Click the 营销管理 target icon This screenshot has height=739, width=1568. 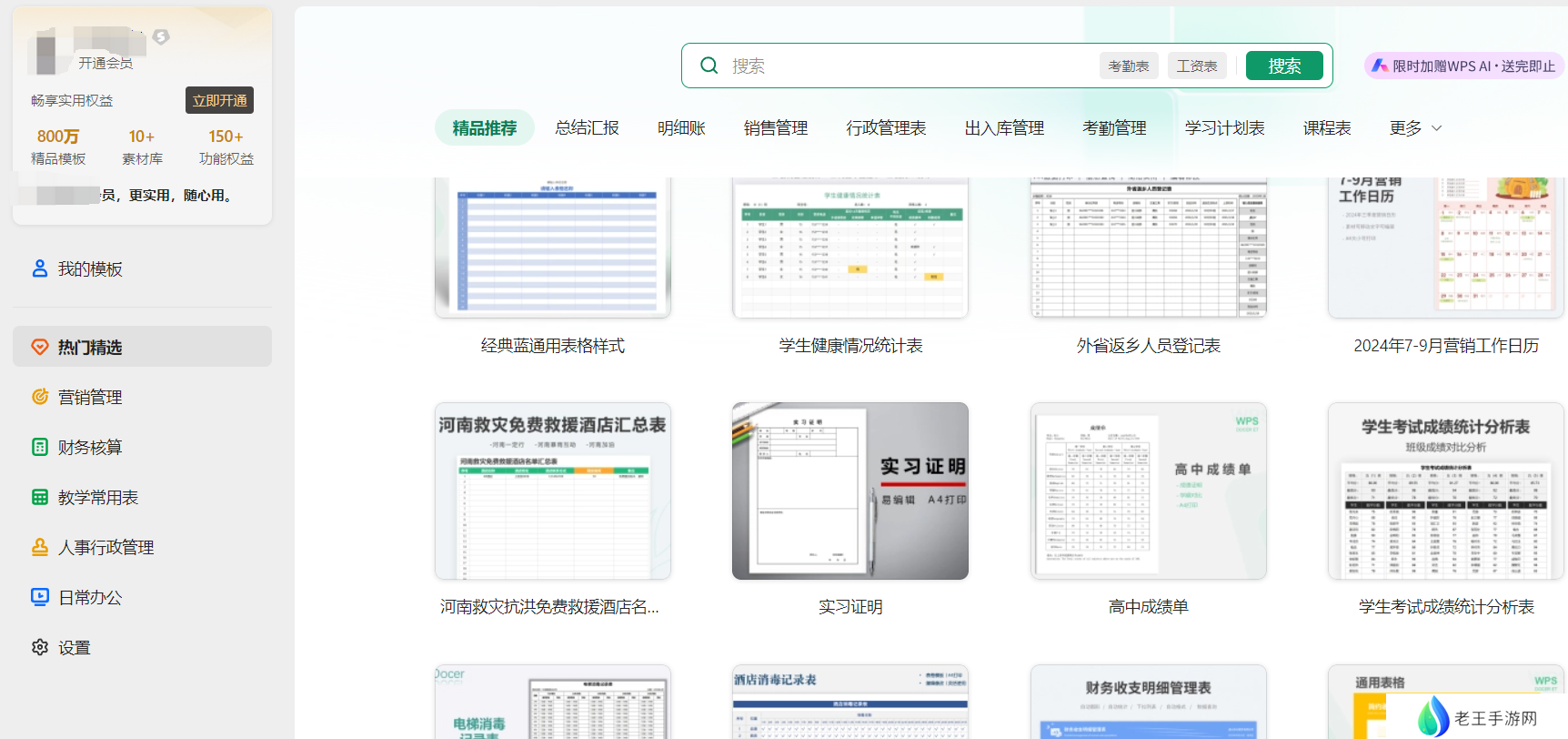(x=40, y=397)
